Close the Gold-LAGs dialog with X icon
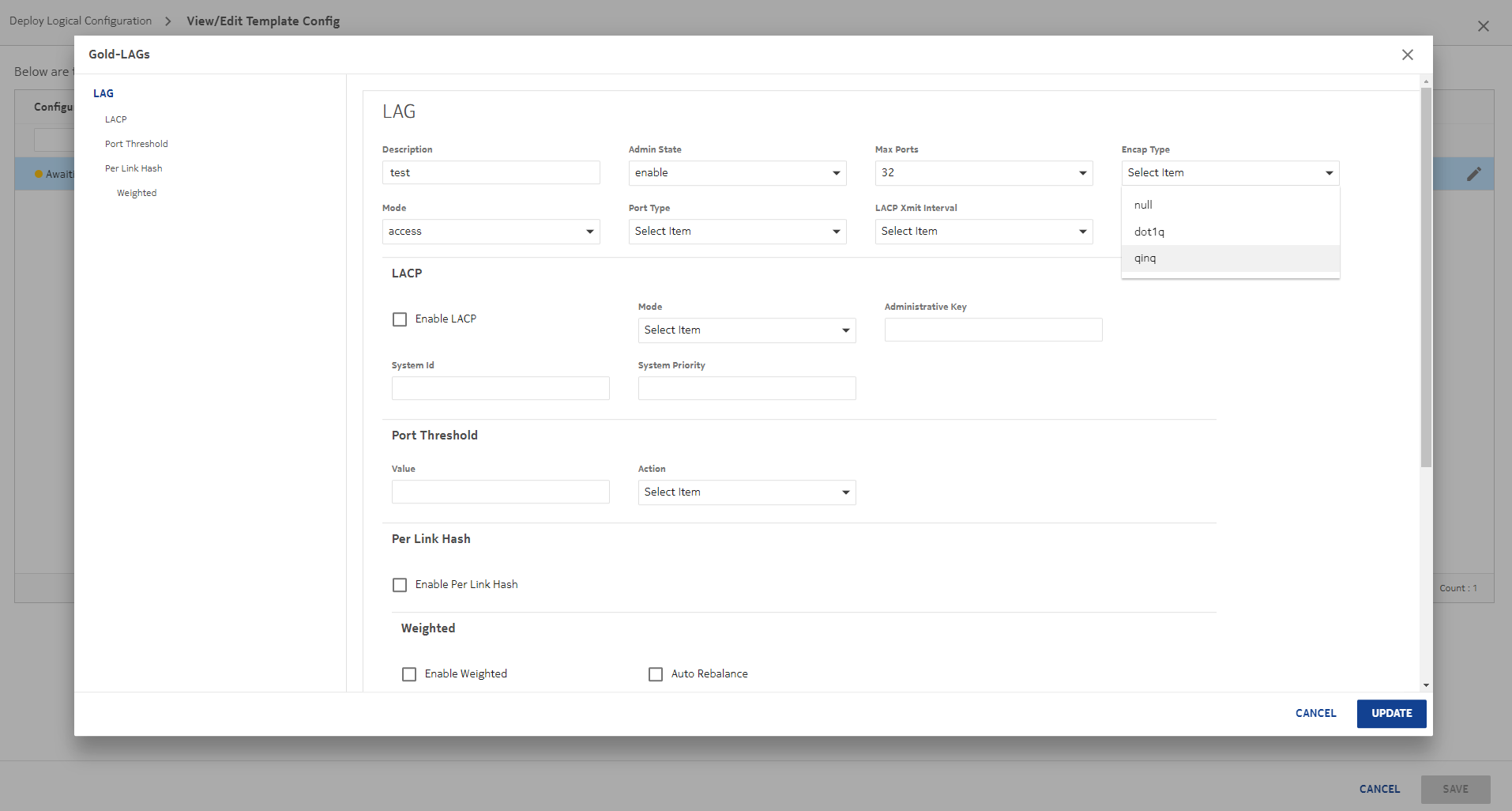The width and height of the screenshot is (1512, 811). [1407, 55]
